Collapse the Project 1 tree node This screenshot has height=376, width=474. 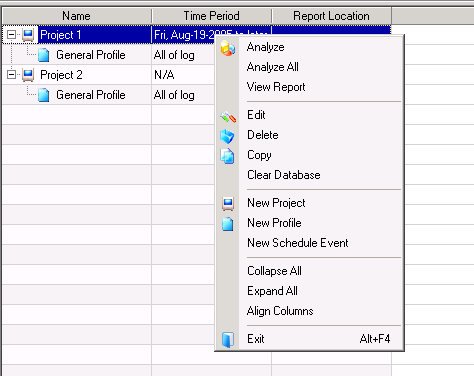point(12,34)
